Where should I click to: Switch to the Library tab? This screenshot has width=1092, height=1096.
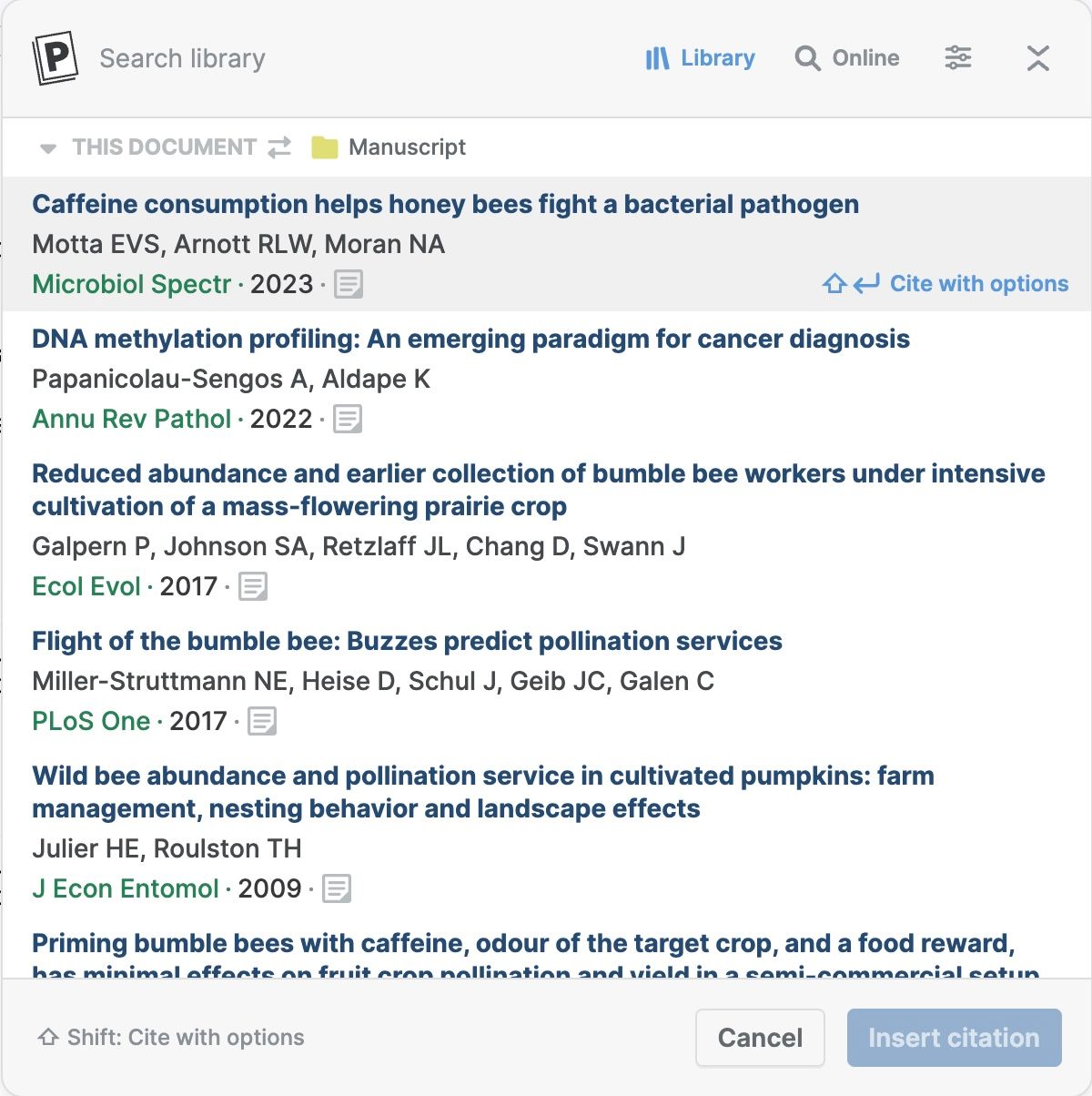coord(700,58)
